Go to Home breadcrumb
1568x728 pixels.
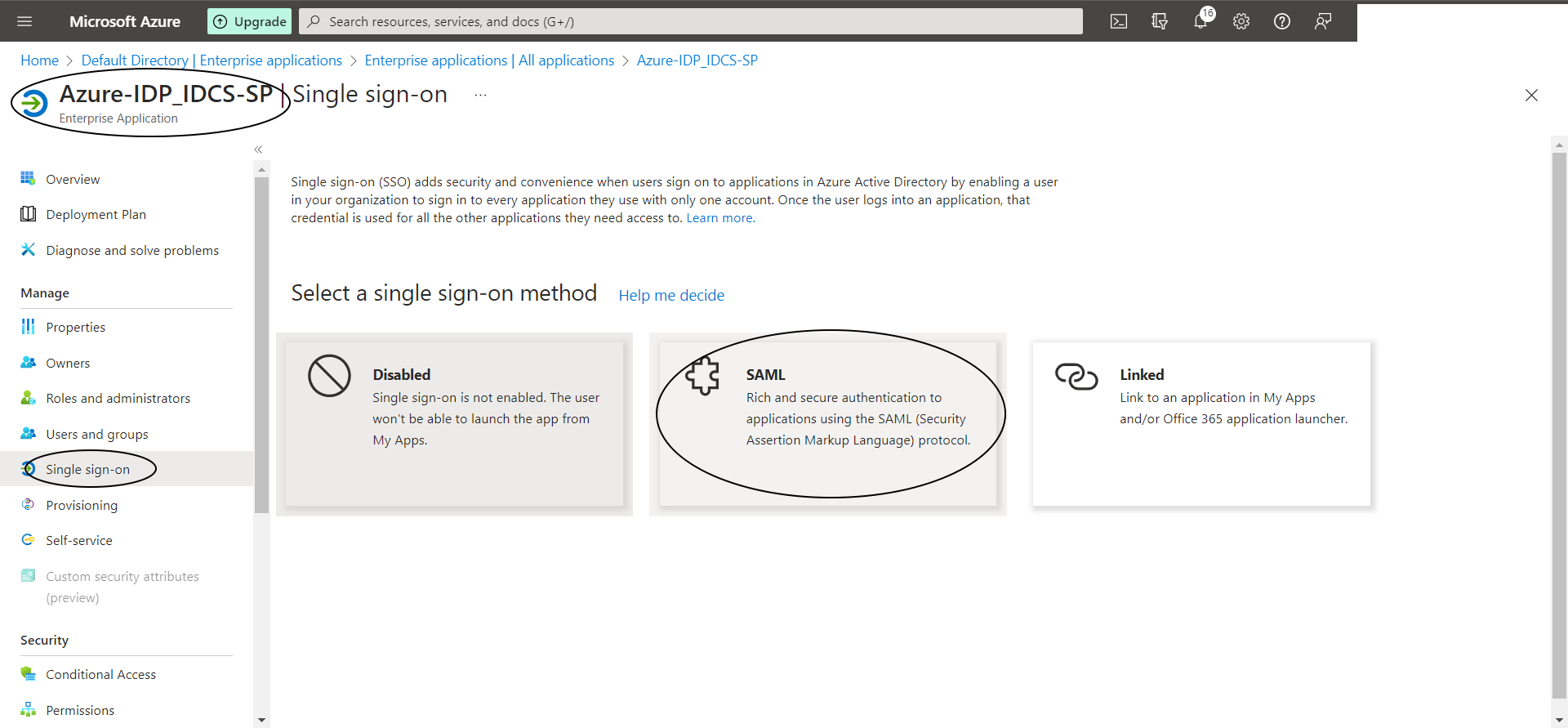[x=39, y=60]
